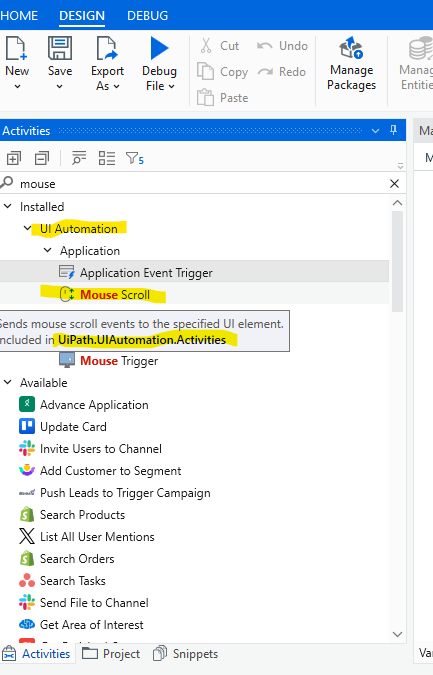
Task: Collapse the Installed section
Action: [x=8, y=207]
